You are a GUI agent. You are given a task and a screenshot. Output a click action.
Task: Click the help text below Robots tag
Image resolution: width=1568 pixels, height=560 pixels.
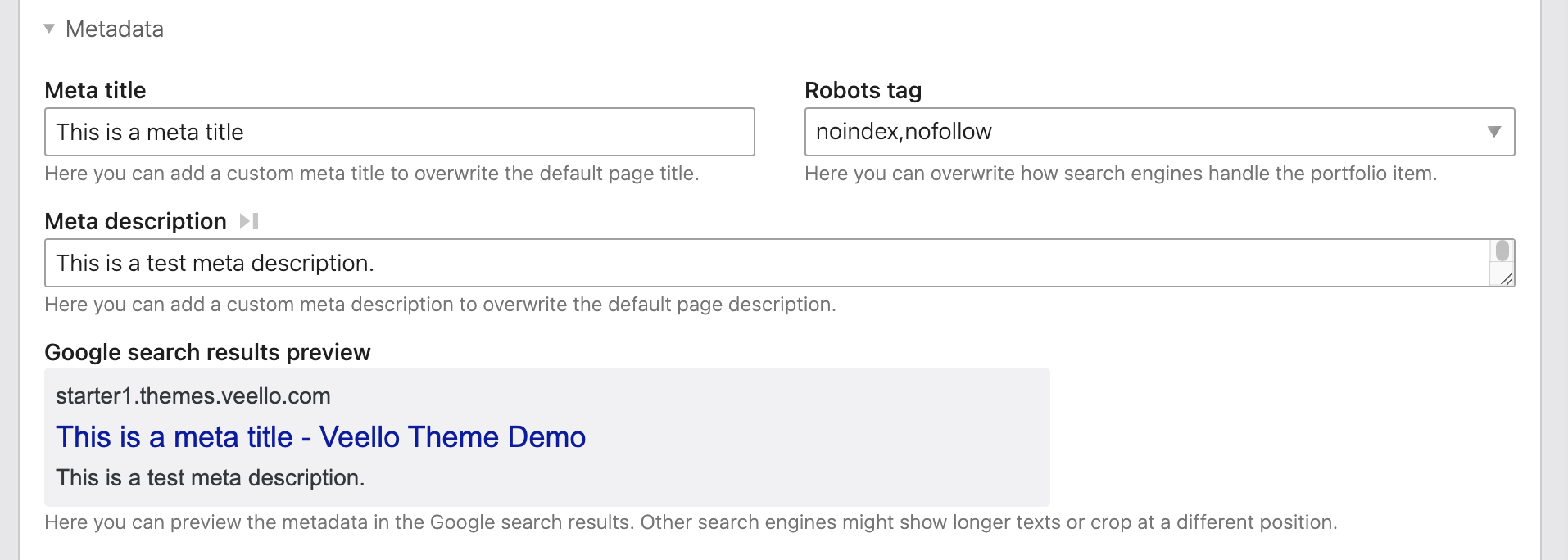[1120, 174]
